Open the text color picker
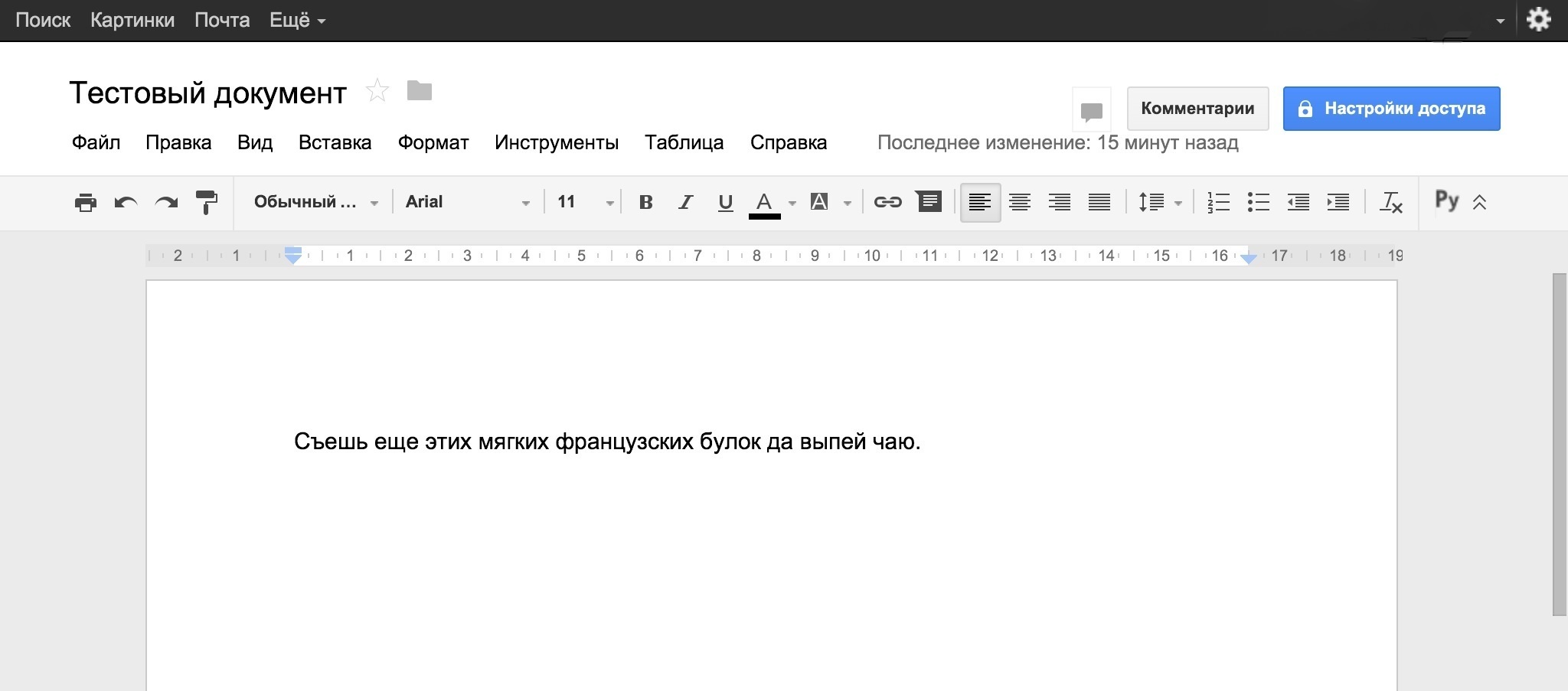The width and height of the screenshot is (1568, 691). (764, 202)
